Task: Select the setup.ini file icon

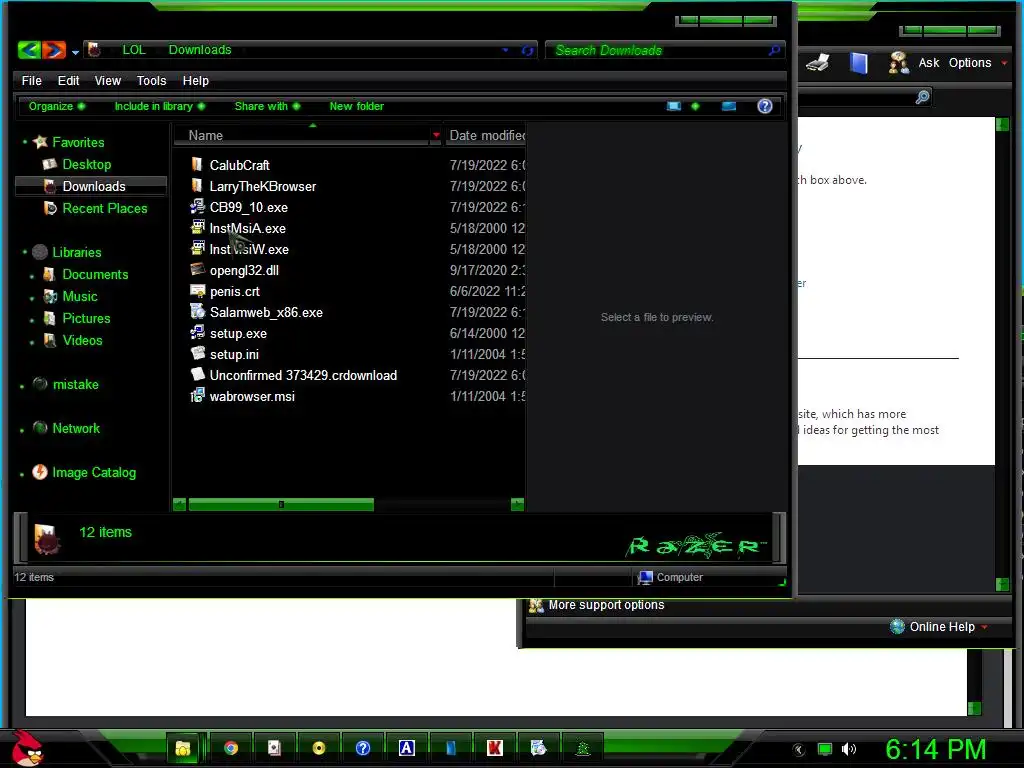Action: [x=197, y=354]
